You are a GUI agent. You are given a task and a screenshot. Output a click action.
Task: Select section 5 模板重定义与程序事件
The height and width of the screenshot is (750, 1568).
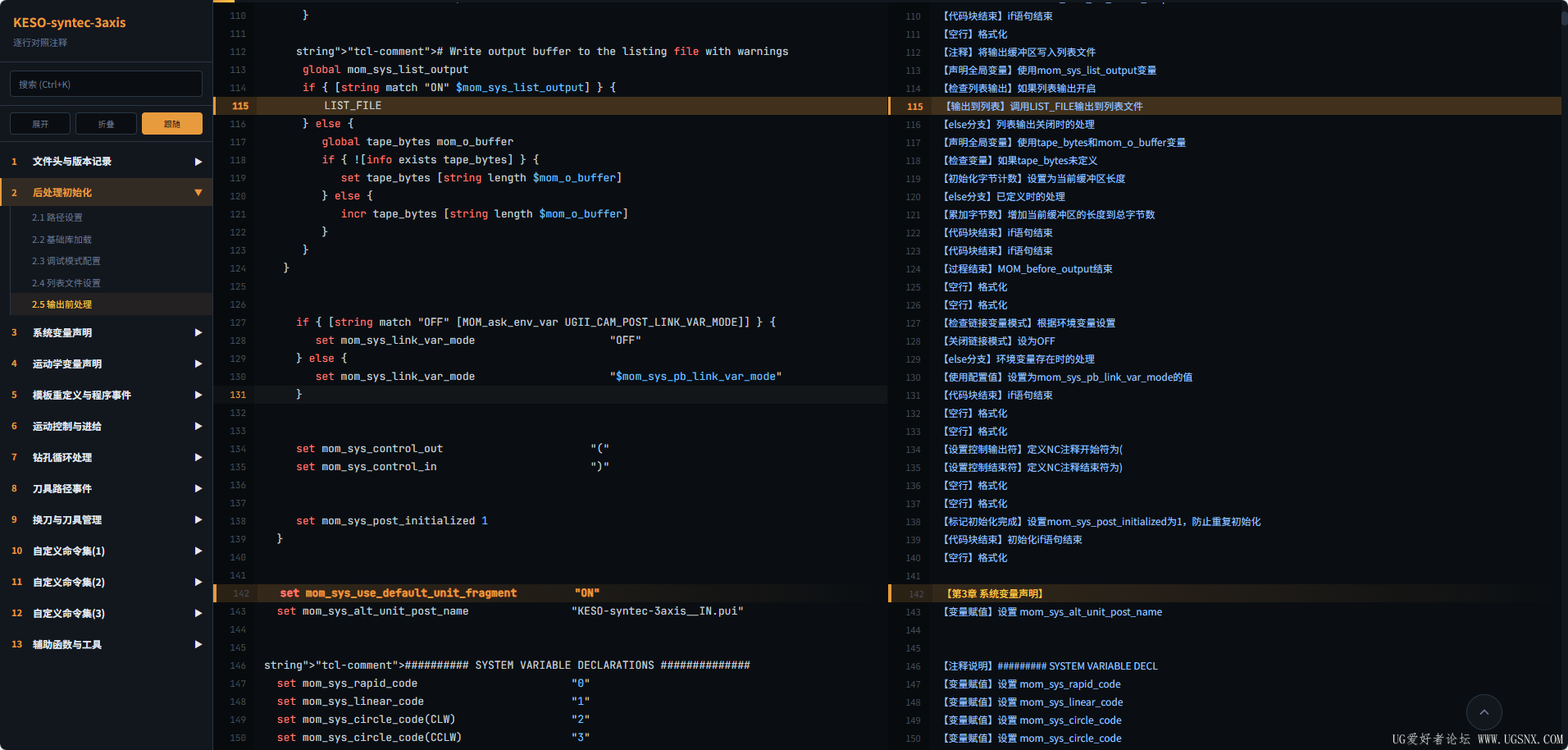coord(82,396)
